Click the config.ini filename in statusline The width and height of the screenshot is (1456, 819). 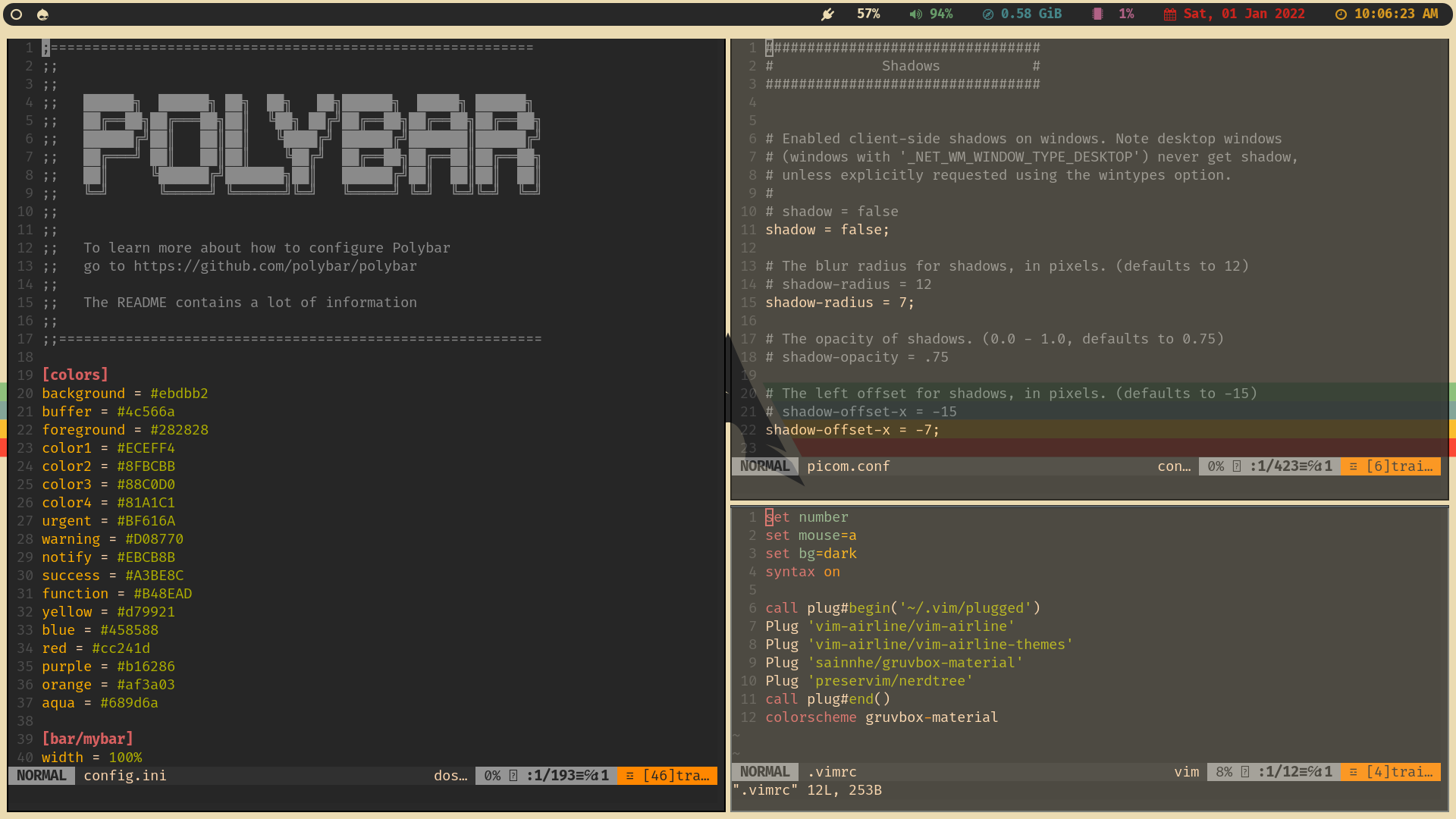125,776
